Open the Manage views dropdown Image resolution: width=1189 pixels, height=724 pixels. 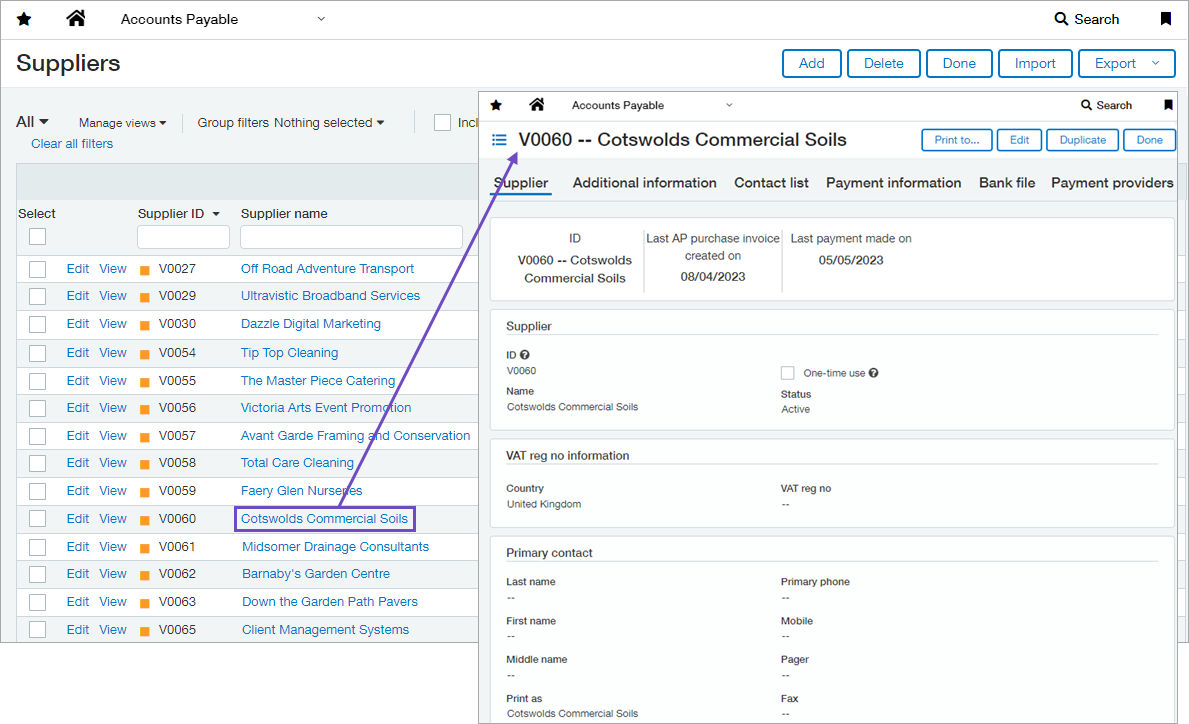pyautogui.click(x=122, y=123)
